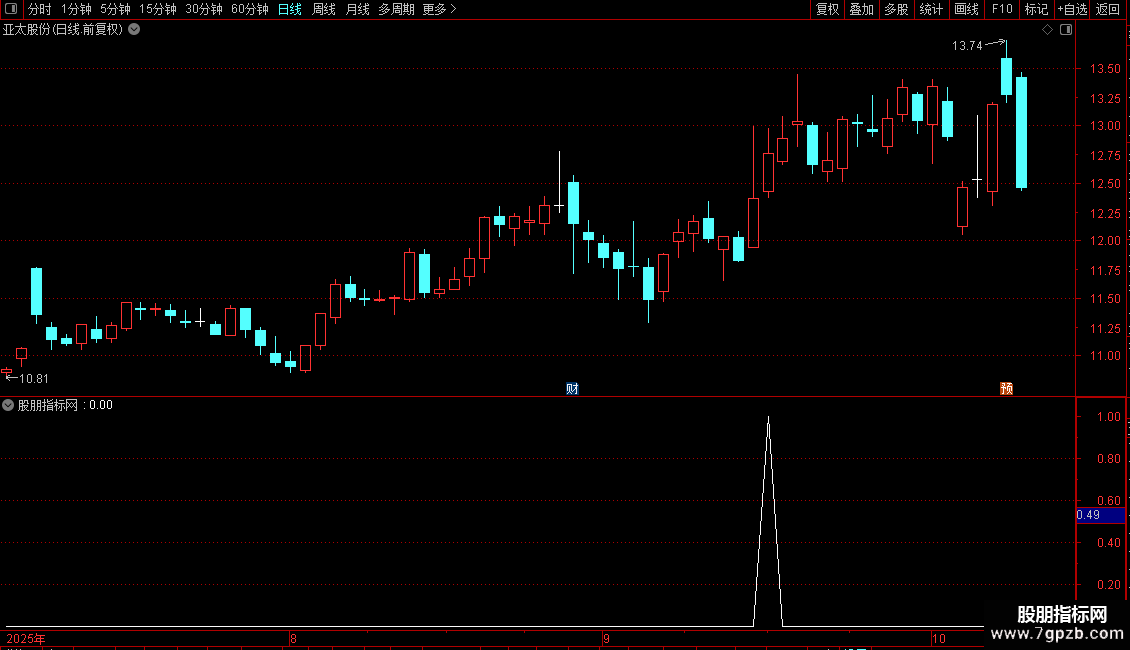Select the 日线 daily chart tab
Image resolution: width=1130 pixels, height=650 pixels.
coord(290,9)
